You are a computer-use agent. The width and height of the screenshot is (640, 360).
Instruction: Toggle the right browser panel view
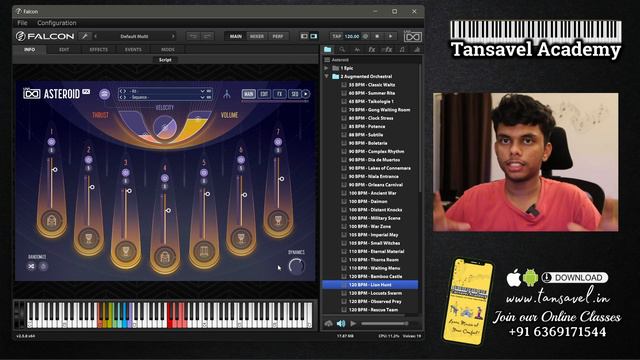click(x=313, y=36)
